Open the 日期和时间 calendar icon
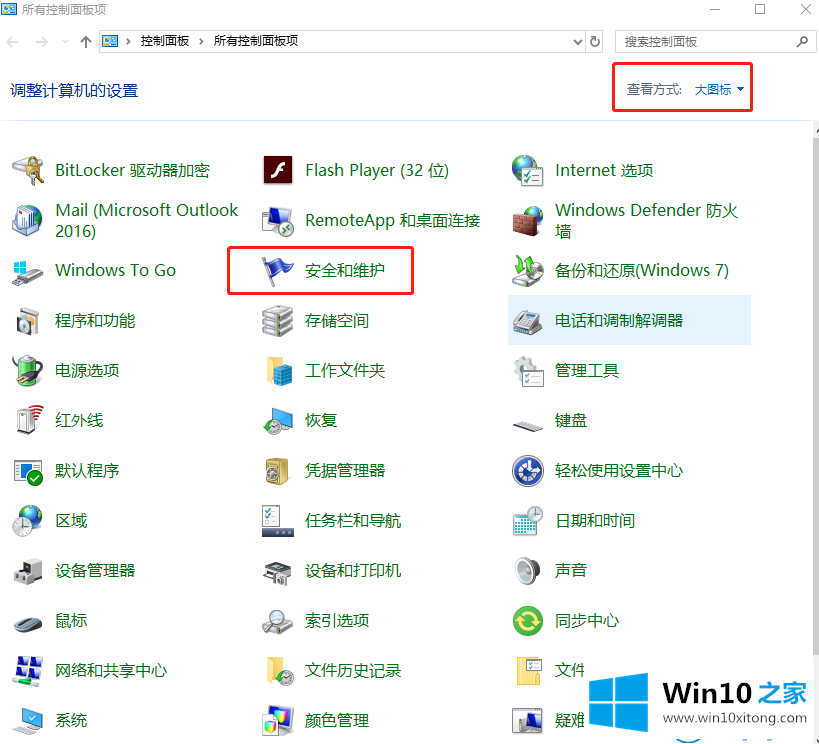819x744 pixels. tap(528, 520)
